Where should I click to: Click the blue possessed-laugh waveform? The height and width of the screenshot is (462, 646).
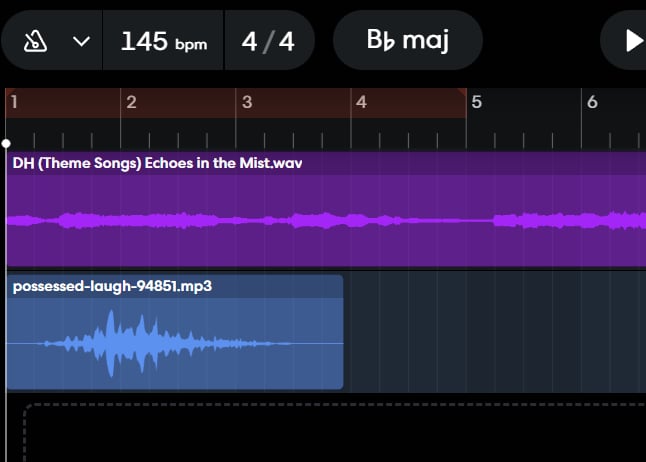click(x=175, y=343)
